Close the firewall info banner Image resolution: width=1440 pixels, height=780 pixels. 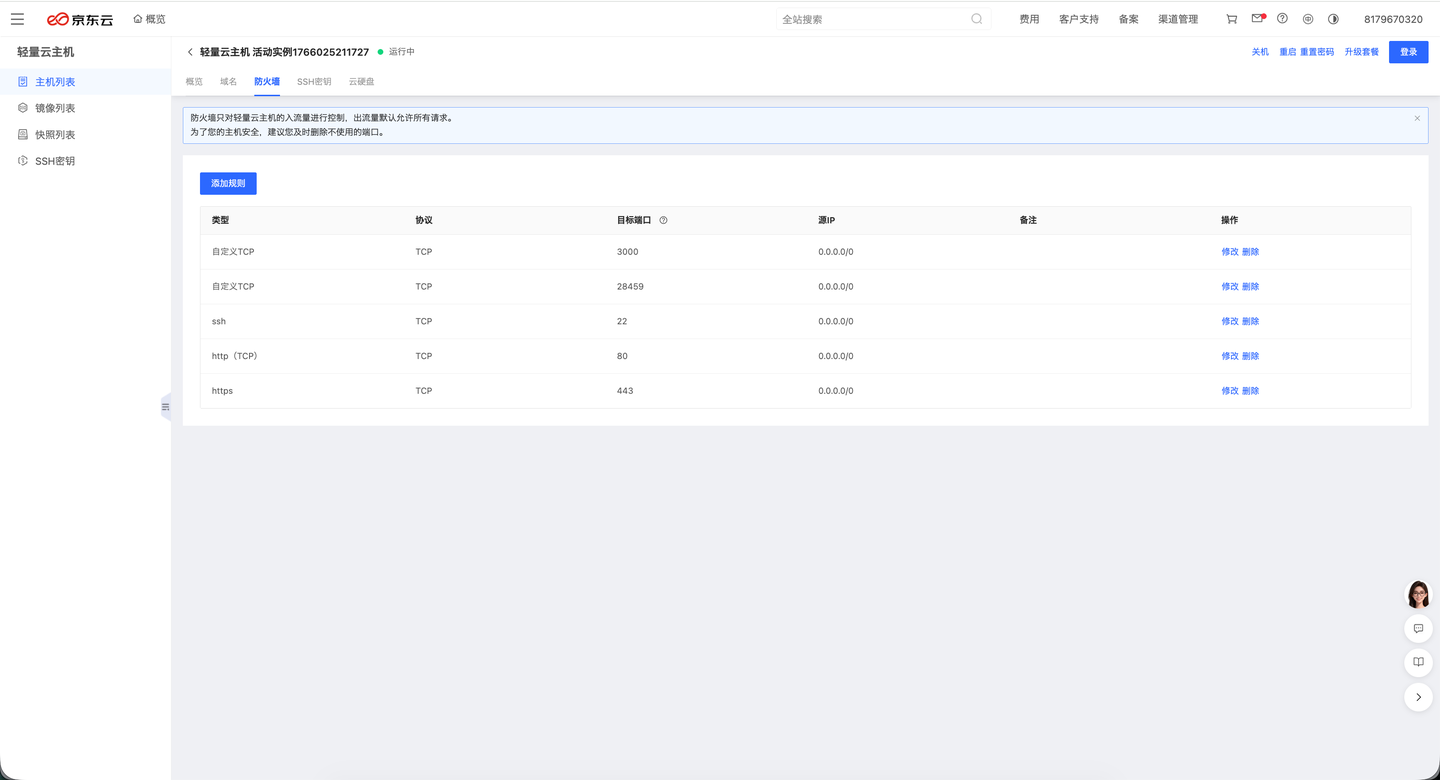click(x=1417, y=118)
